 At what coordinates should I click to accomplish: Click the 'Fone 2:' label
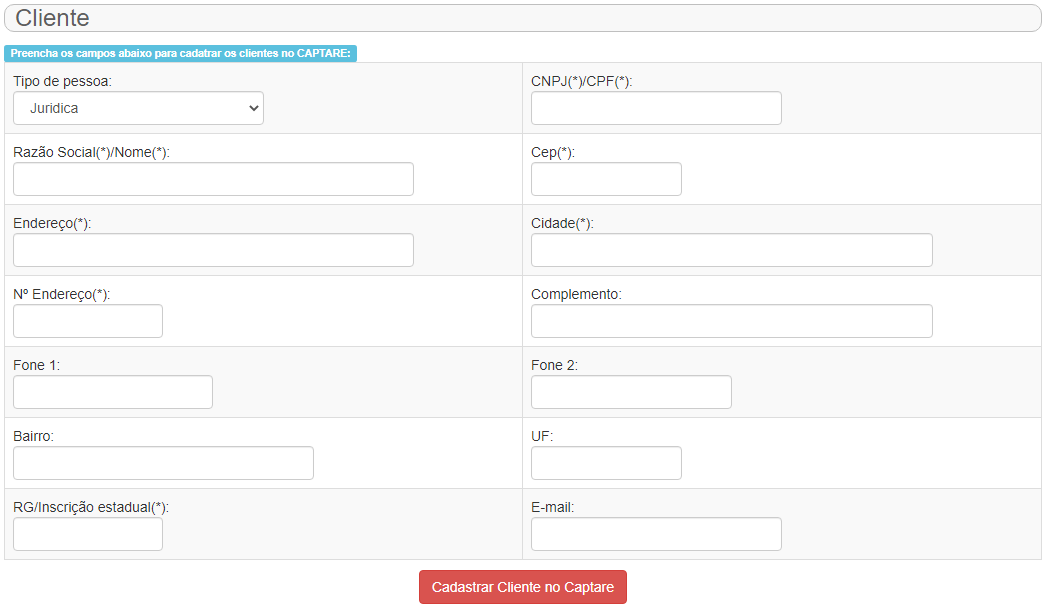tap(555, 365)
